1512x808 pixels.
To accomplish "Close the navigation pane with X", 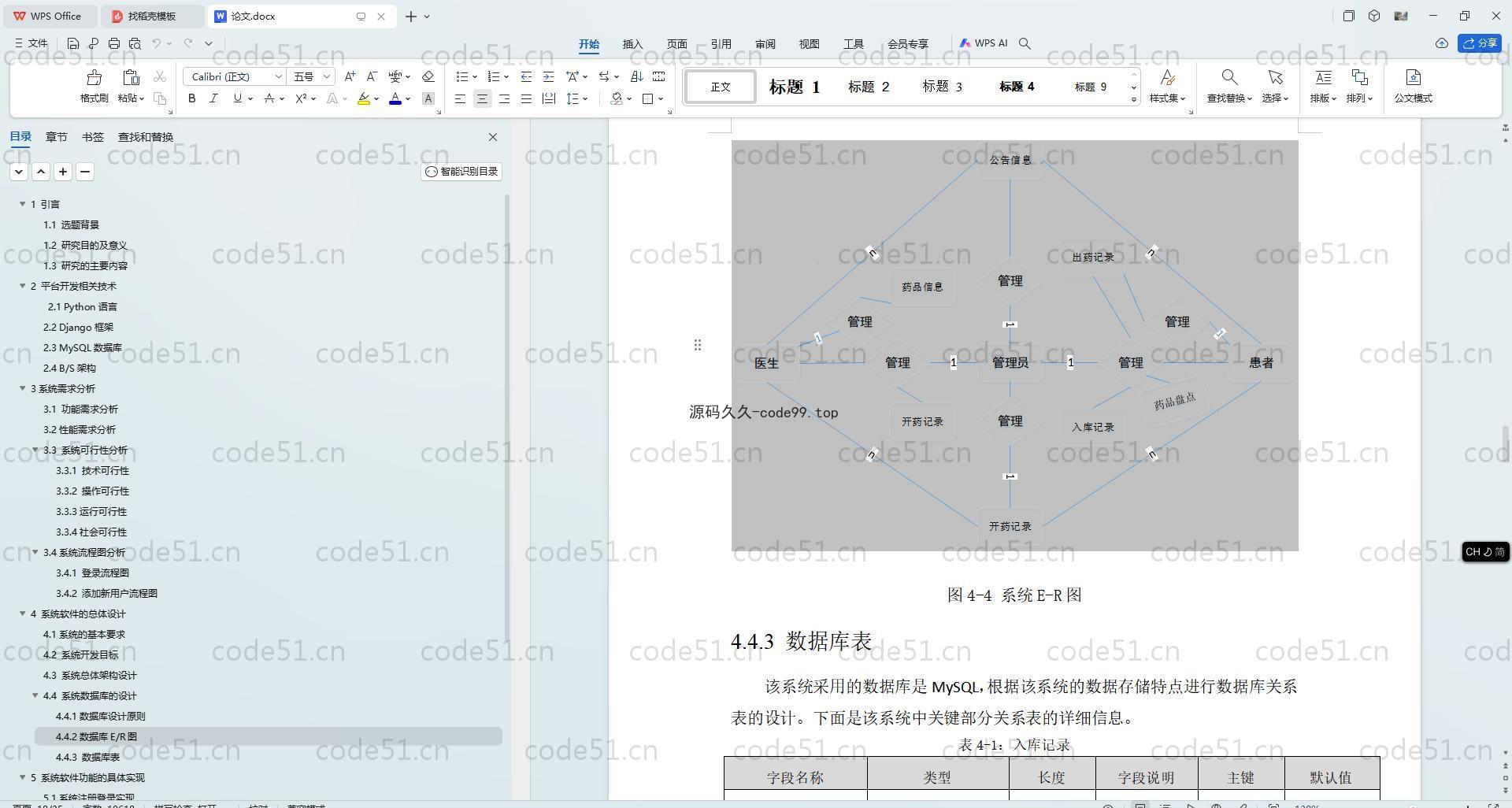I will point(493,137).
